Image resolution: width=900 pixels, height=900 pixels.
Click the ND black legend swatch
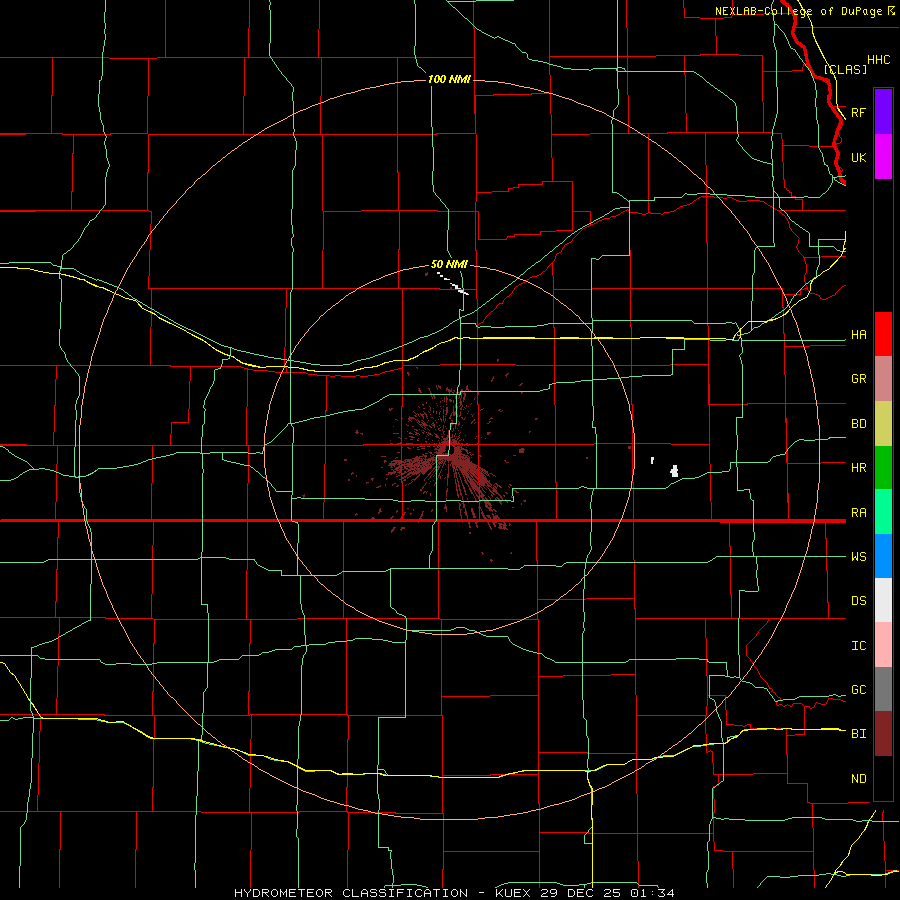883,778
